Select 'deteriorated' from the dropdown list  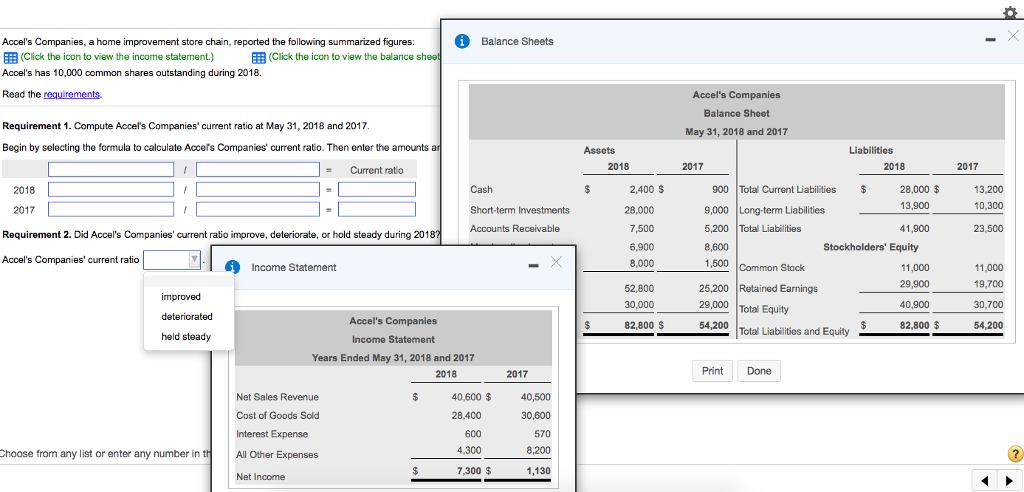point(187,317)
